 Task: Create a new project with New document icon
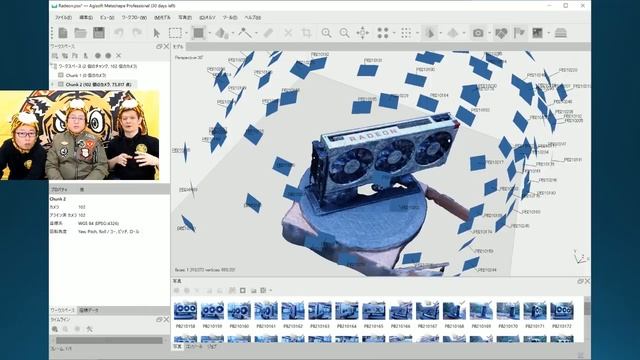pyautogui.click(x=63, y=33)
